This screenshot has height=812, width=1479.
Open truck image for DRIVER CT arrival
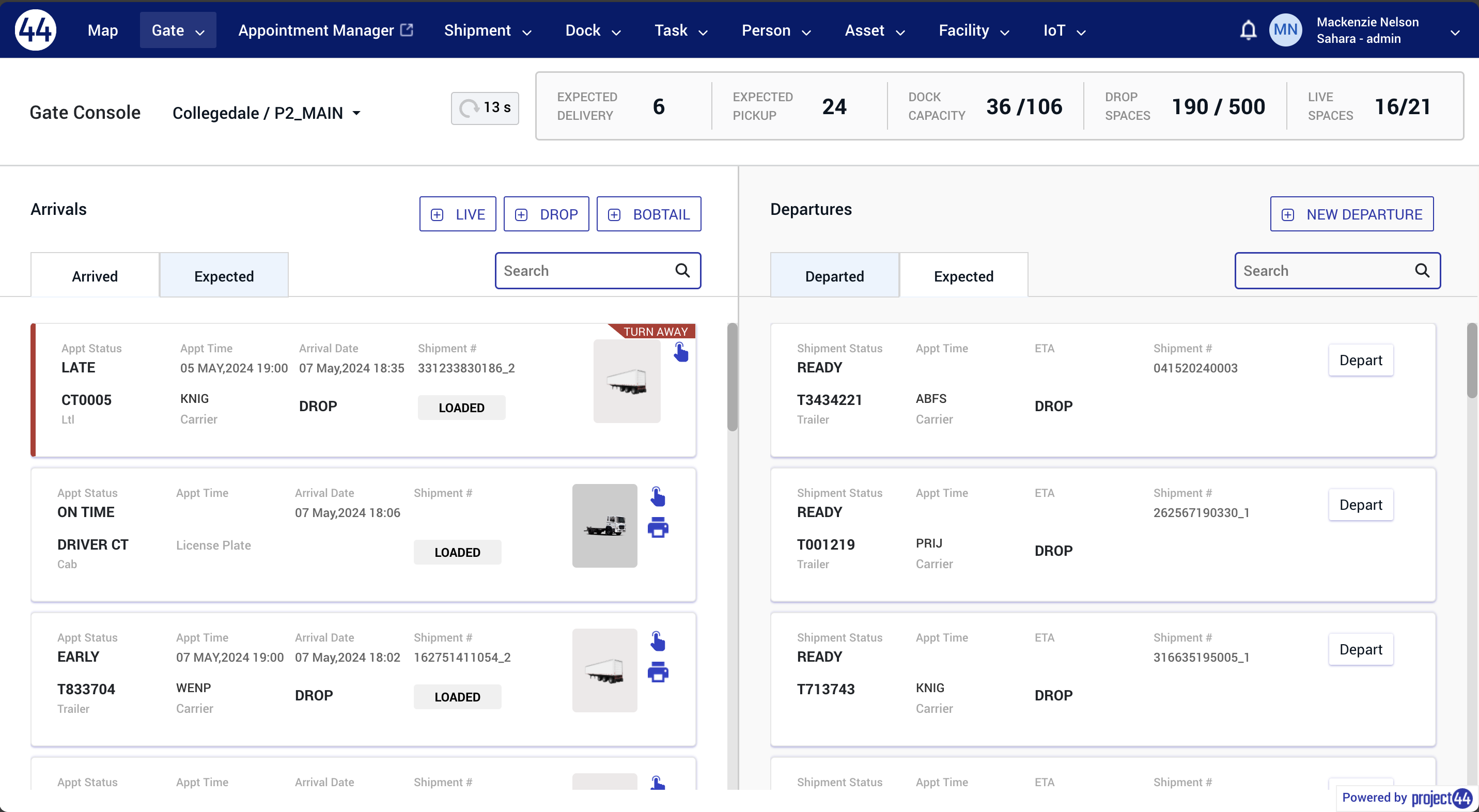coord(604,526)
